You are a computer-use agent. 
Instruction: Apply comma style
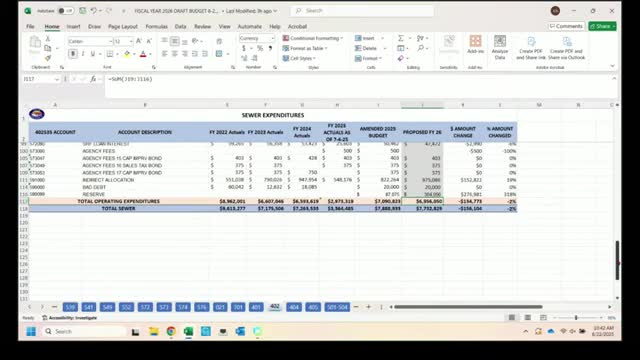(x=270, y=48)
